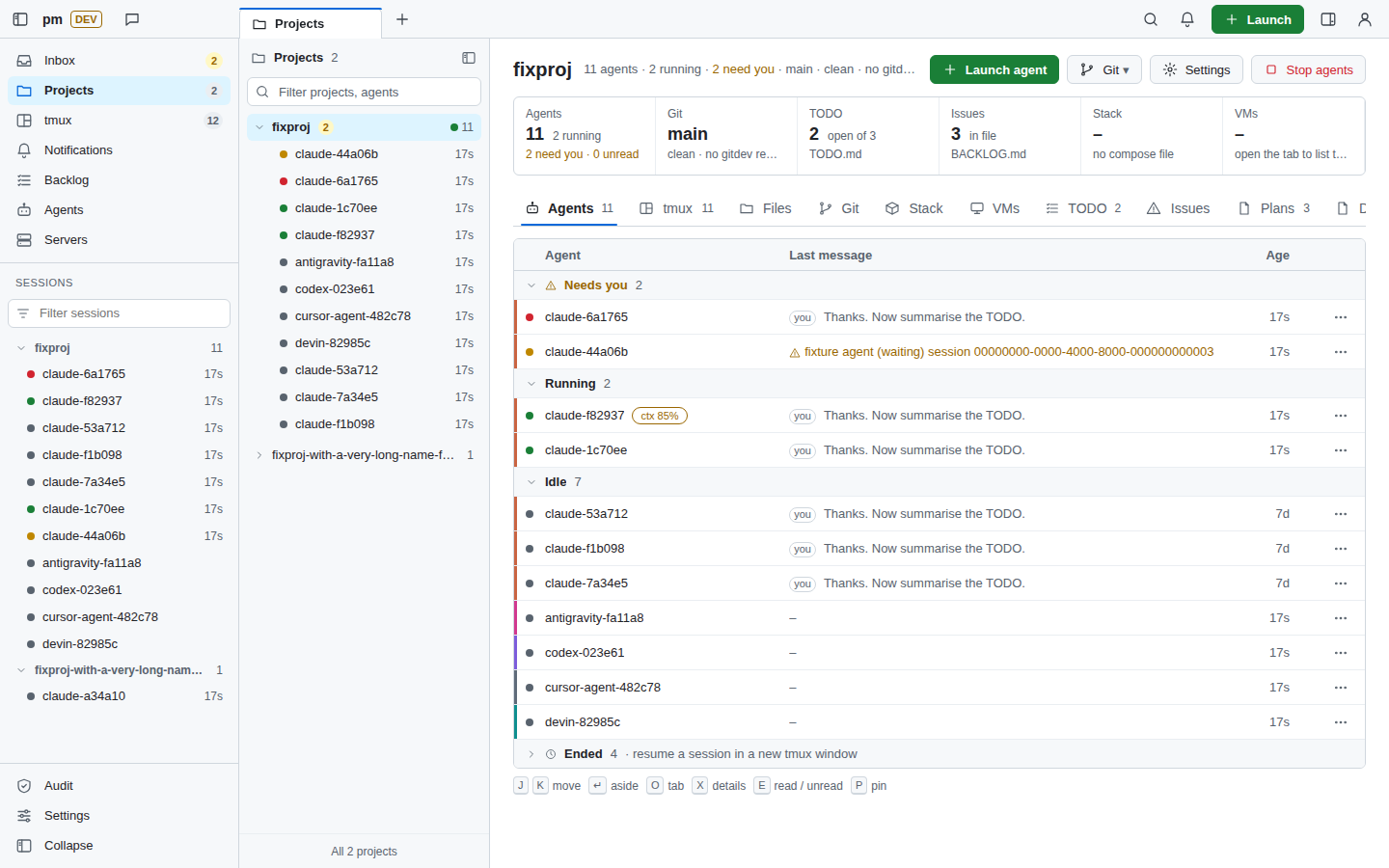This screenshot has width=1389, height=868.
Task: Go to Servers in sidebar
Action: point(120,240)
